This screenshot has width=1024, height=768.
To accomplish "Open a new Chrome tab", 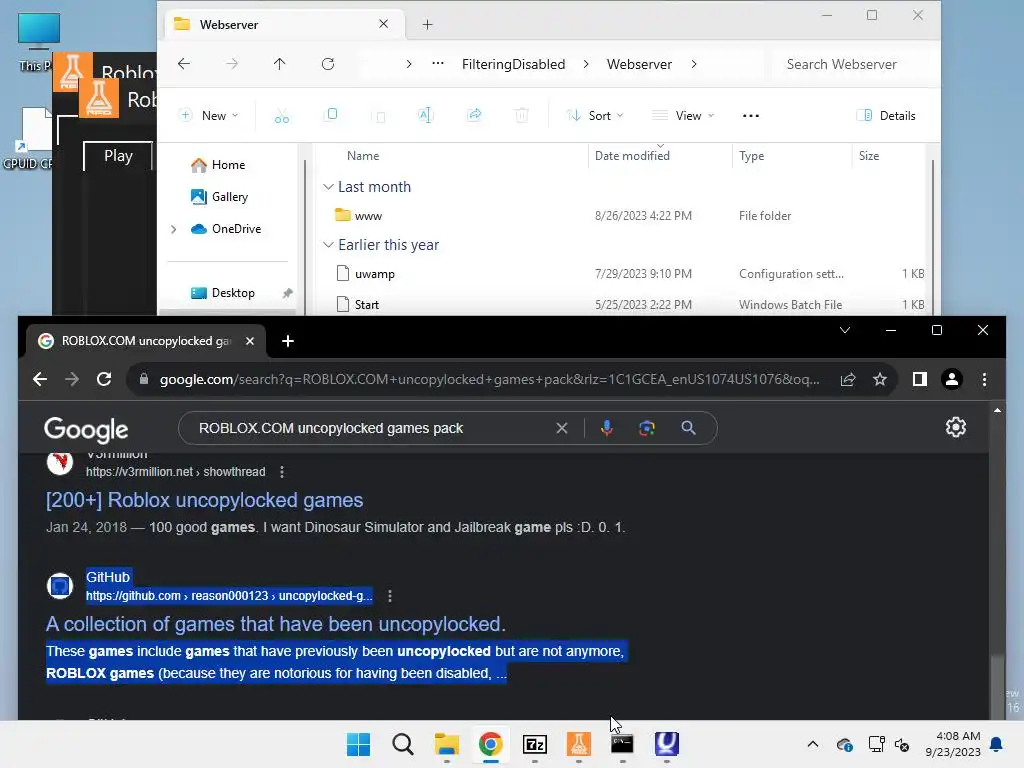I will pyautogui.click(x=288, y=341).
